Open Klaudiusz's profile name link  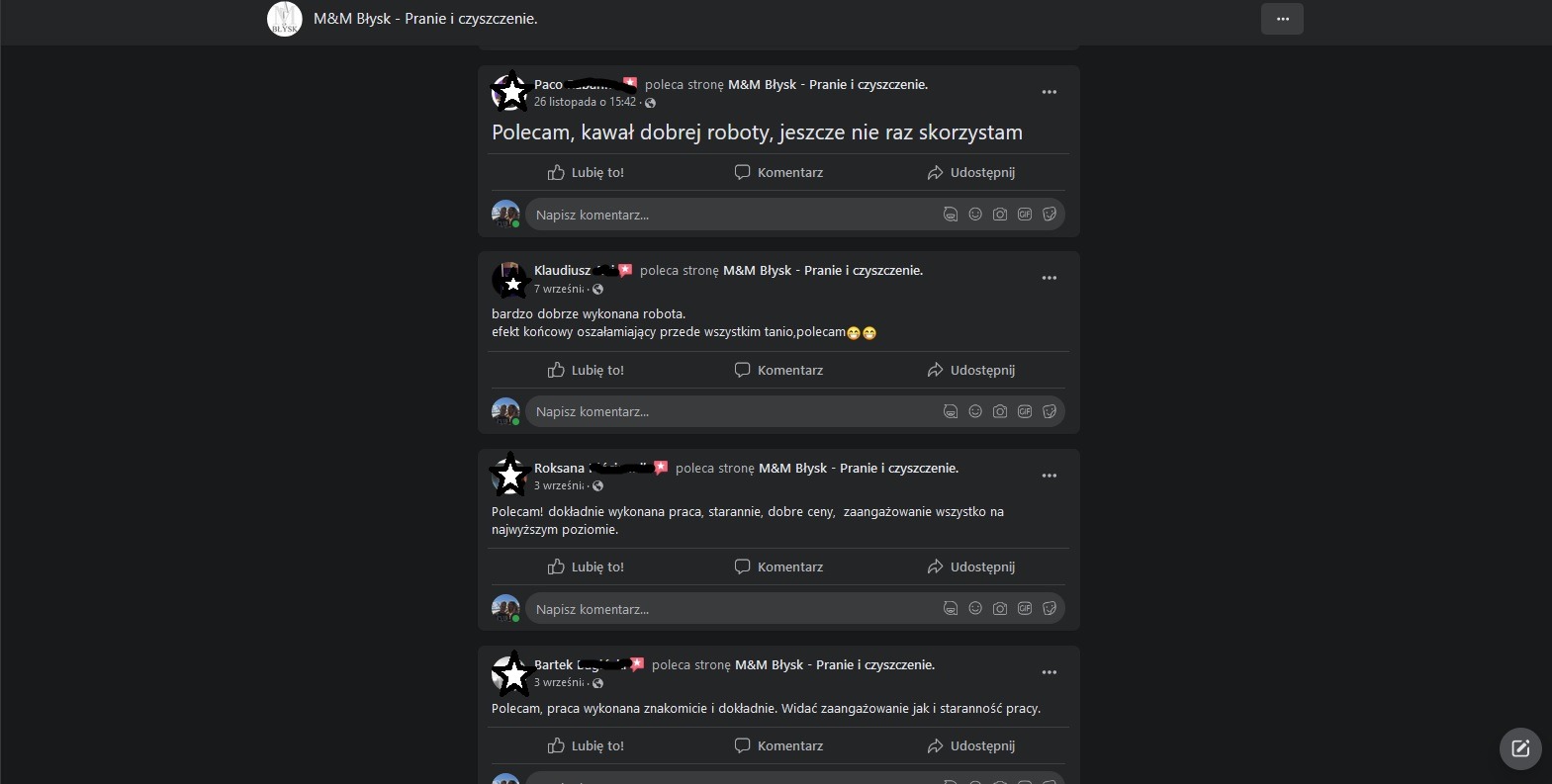tap(576, 270)
